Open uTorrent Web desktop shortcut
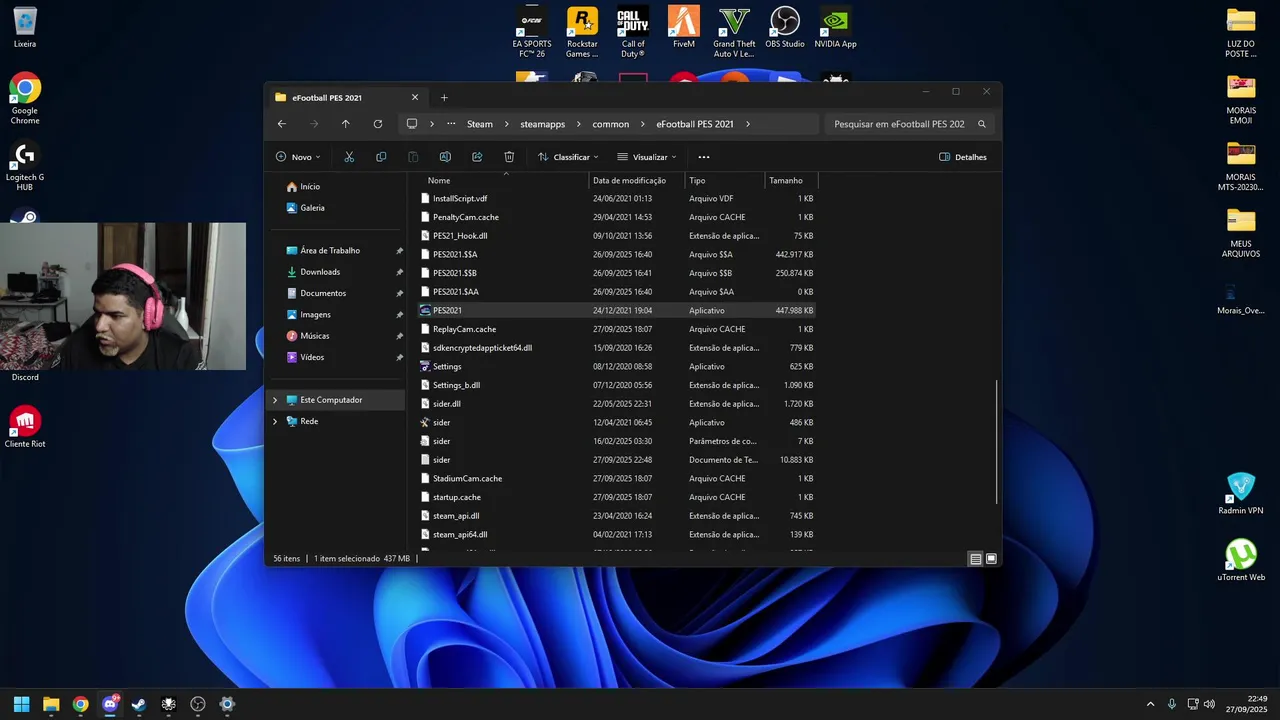This screenshot has height=720, width=1280. pyautogui.click(x=1241, y=560)
